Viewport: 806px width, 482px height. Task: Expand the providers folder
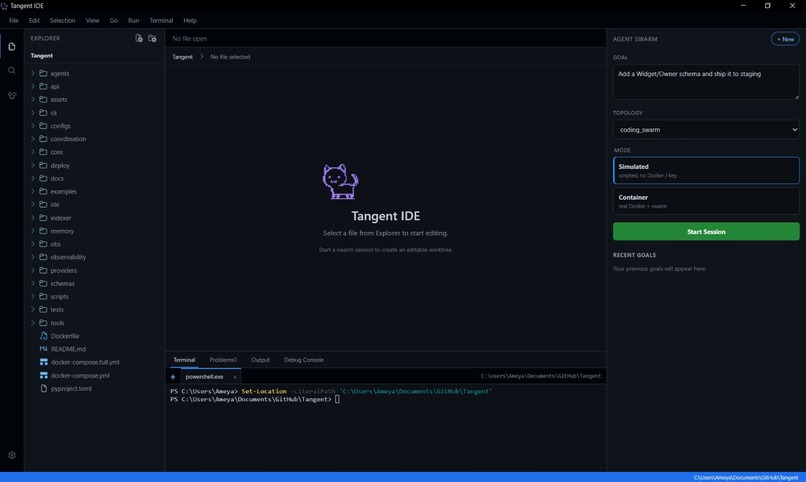click(33, 270)
